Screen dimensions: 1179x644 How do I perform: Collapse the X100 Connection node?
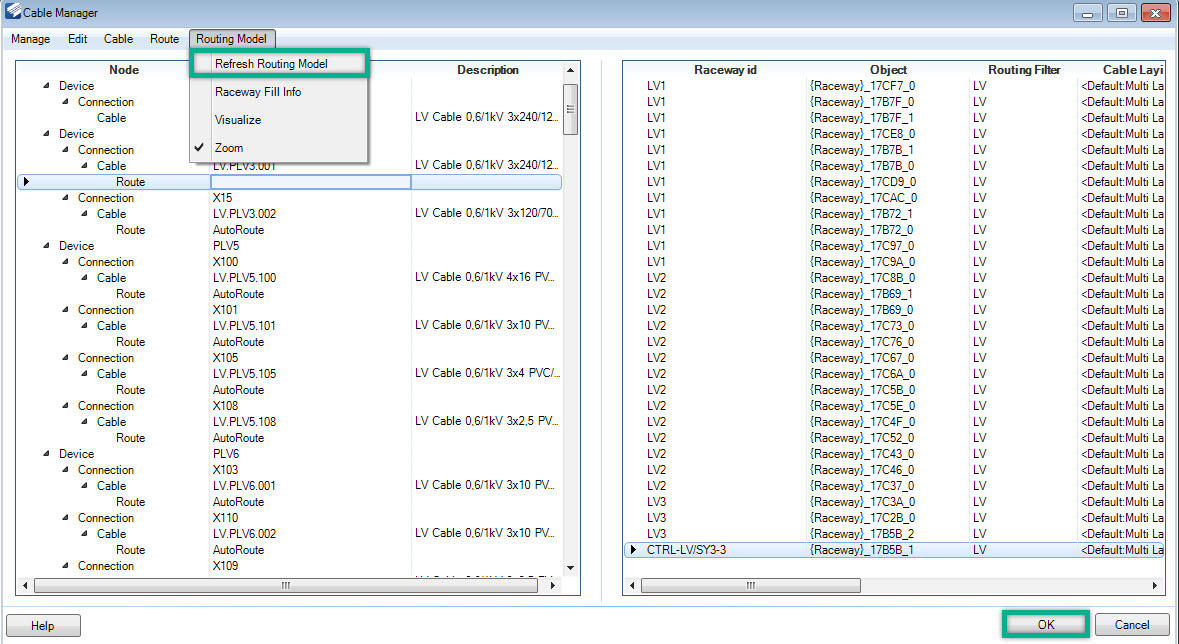pyautogui.click(x=65, y=261)
